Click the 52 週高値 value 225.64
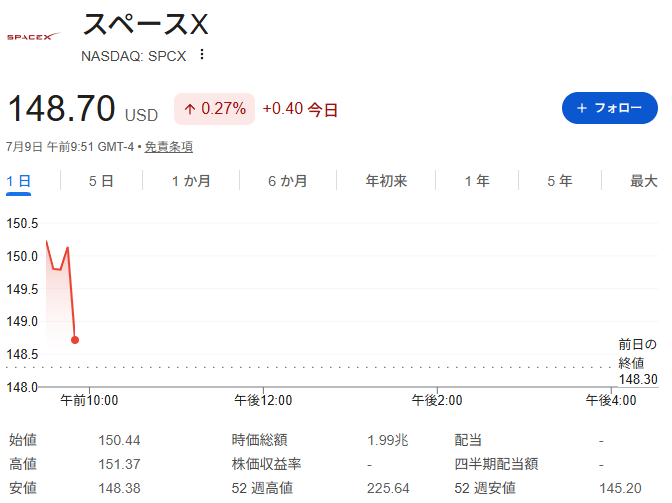 388,488
